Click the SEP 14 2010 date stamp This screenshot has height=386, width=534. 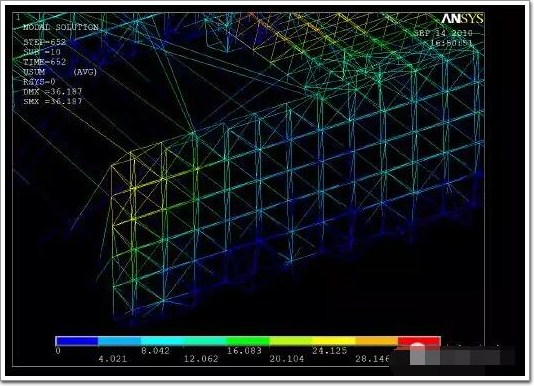443,33
